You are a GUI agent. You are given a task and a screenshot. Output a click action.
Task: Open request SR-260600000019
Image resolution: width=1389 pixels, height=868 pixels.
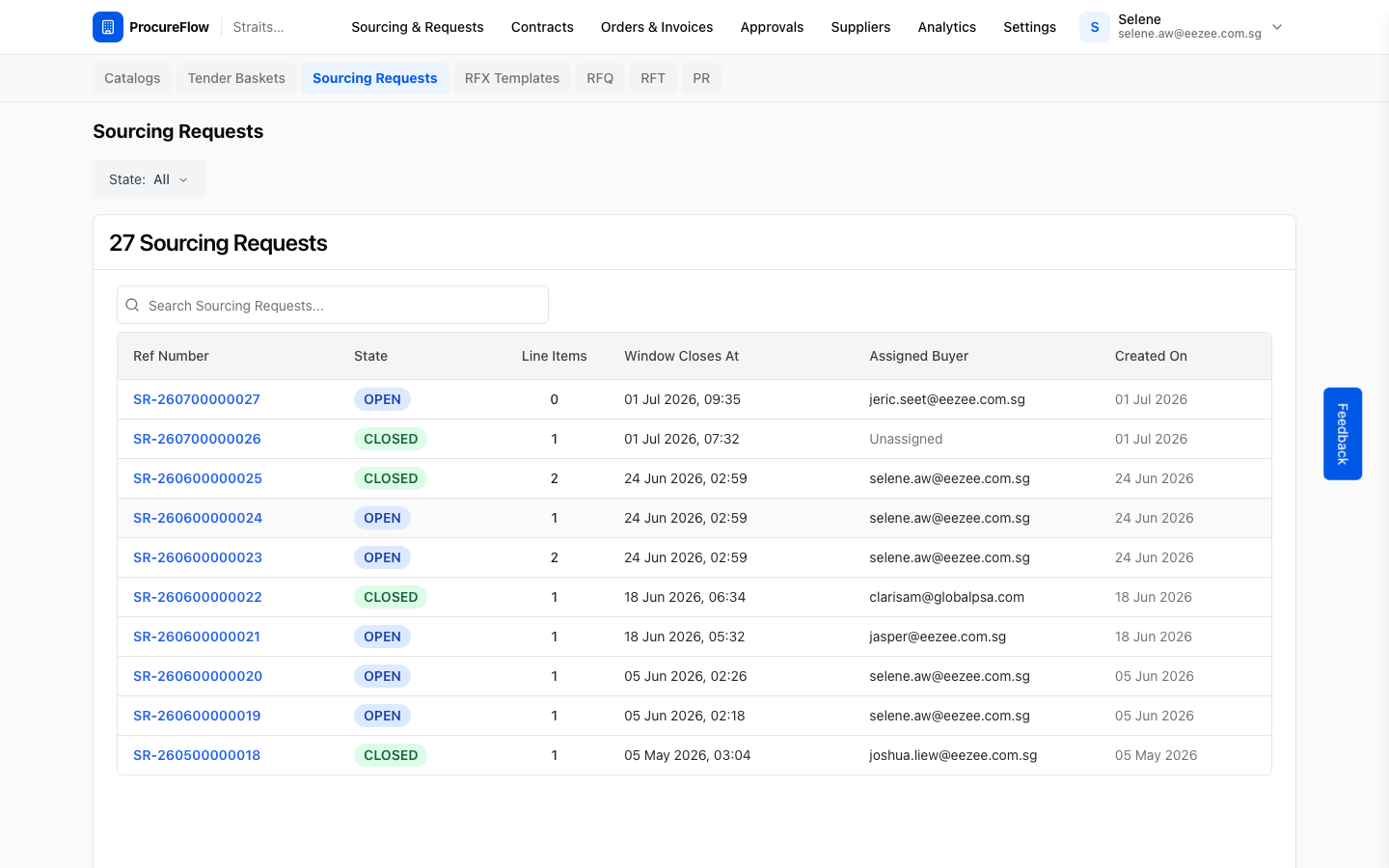tap(197, 716)
